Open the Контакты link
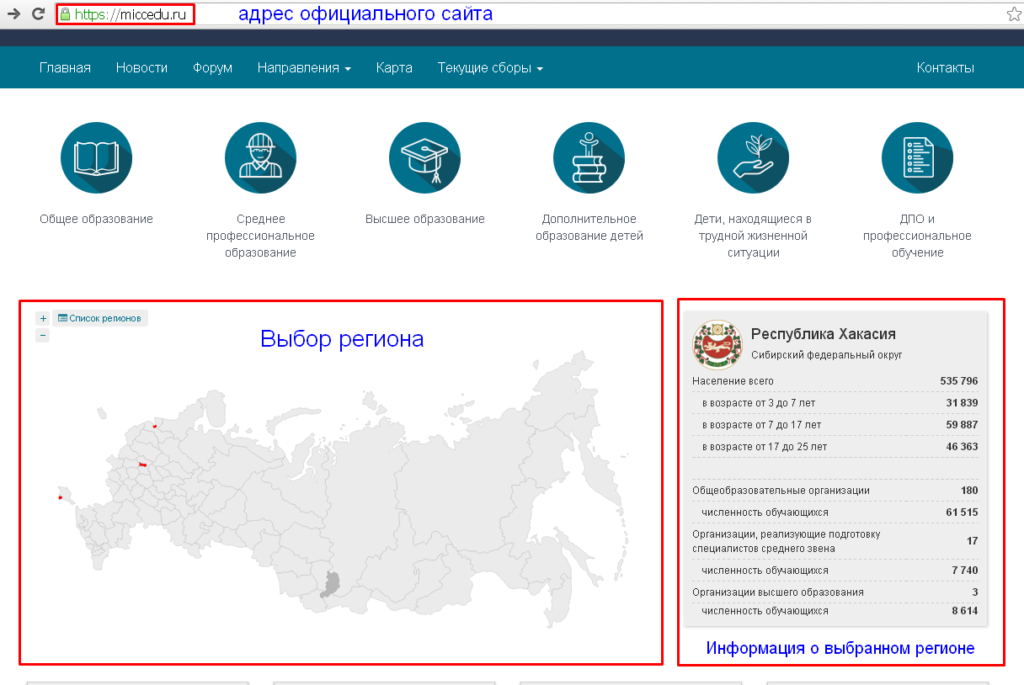Screen dimensions: 1024x685 (x=944, y=68)
